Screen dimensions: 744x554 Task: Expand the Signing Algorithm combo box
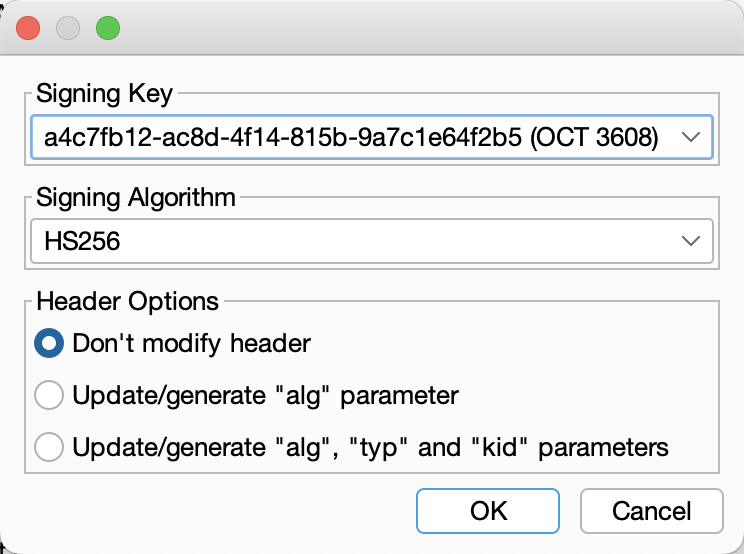pyautogui.click(x=371, y=241)
